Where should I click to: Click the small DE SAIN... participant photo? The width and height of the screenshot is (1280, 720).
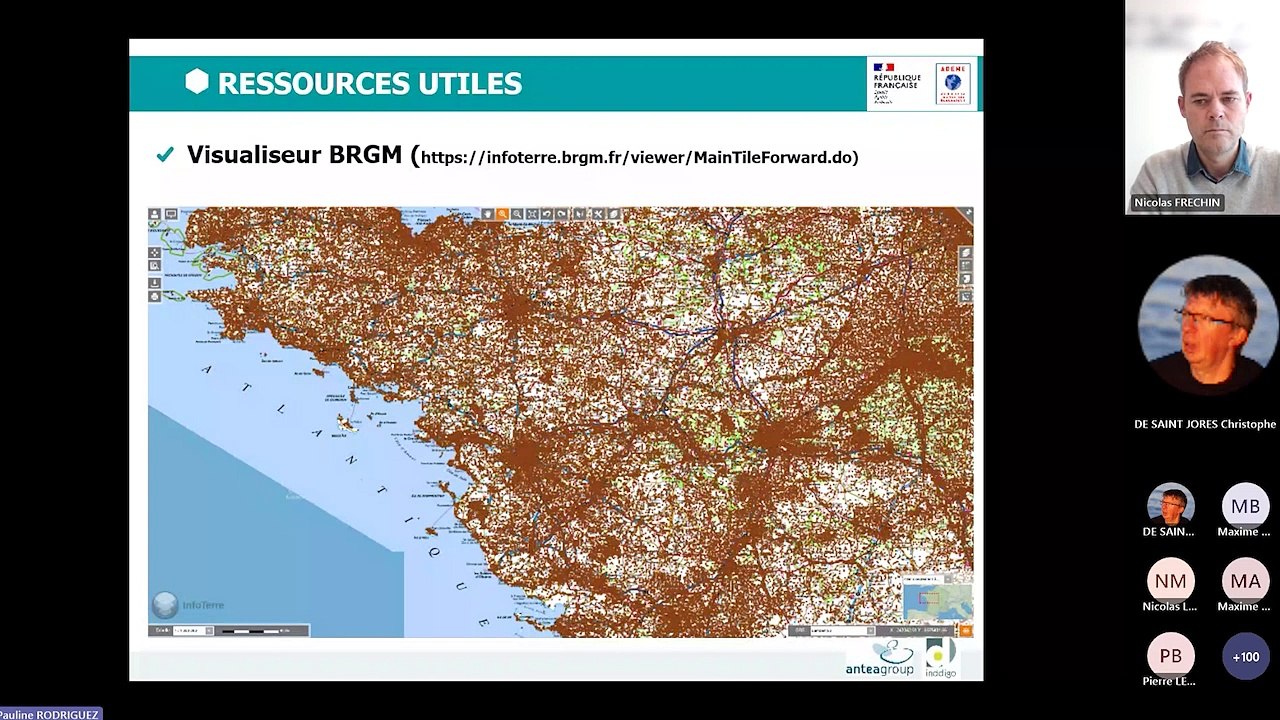[x=1170, y=506]
